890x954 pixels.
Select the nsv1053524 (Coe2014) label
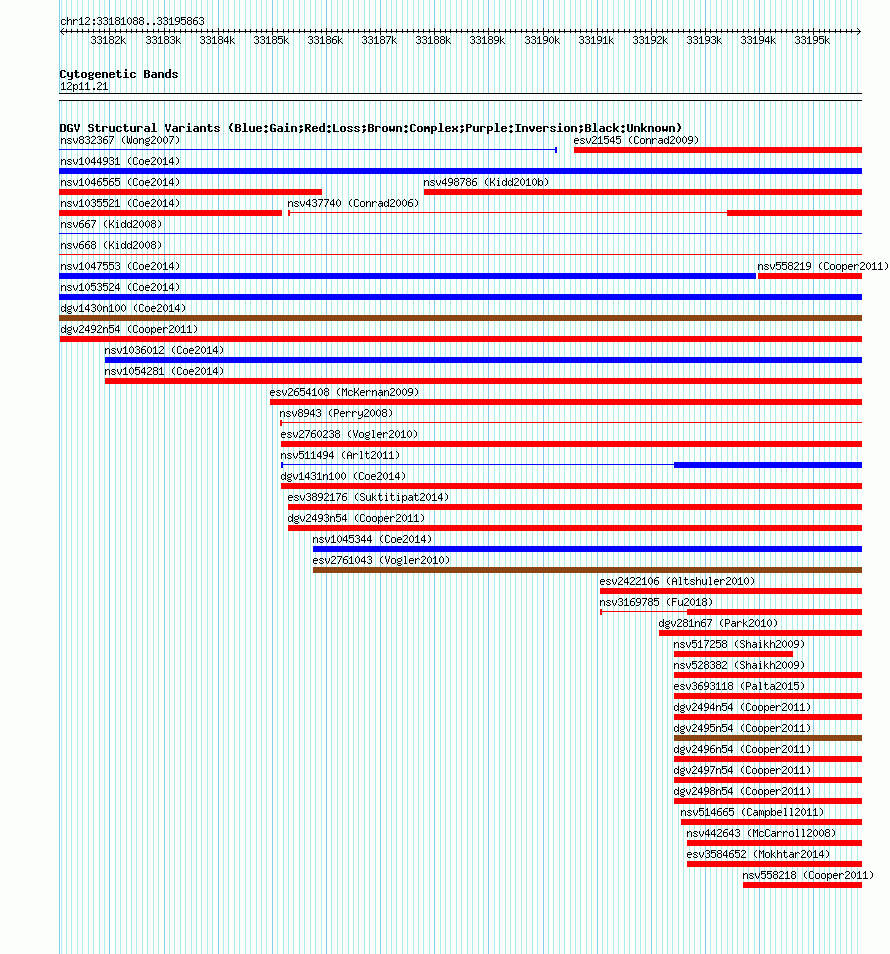coord(120,287)
